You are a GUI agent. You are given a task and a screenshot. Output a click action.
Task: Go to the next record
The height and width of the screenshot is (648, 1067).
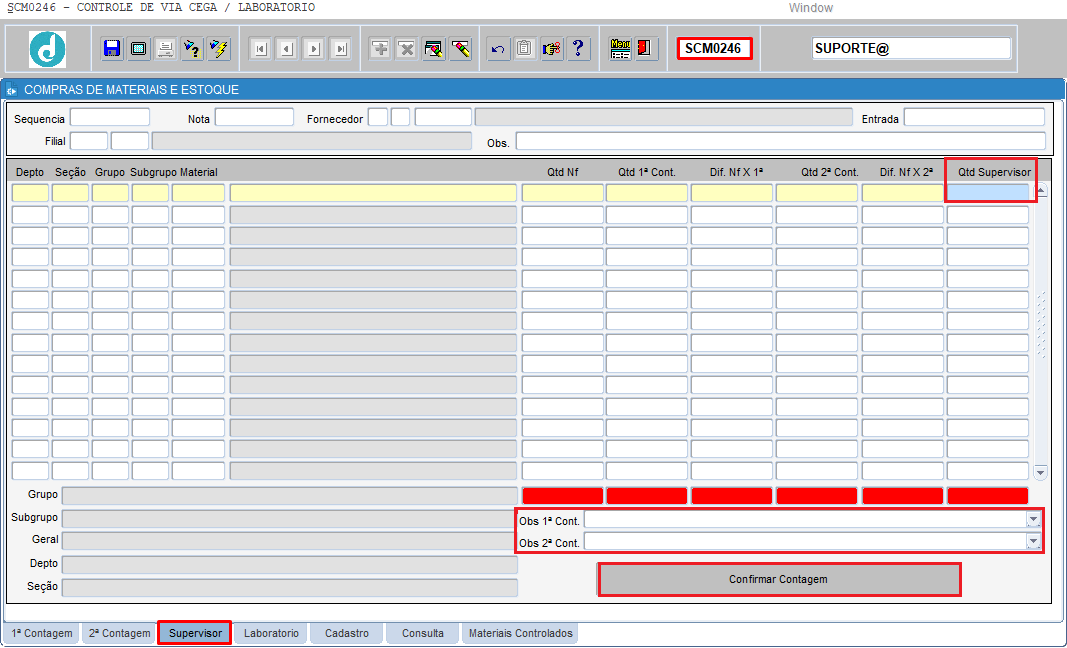click(313, 49)
